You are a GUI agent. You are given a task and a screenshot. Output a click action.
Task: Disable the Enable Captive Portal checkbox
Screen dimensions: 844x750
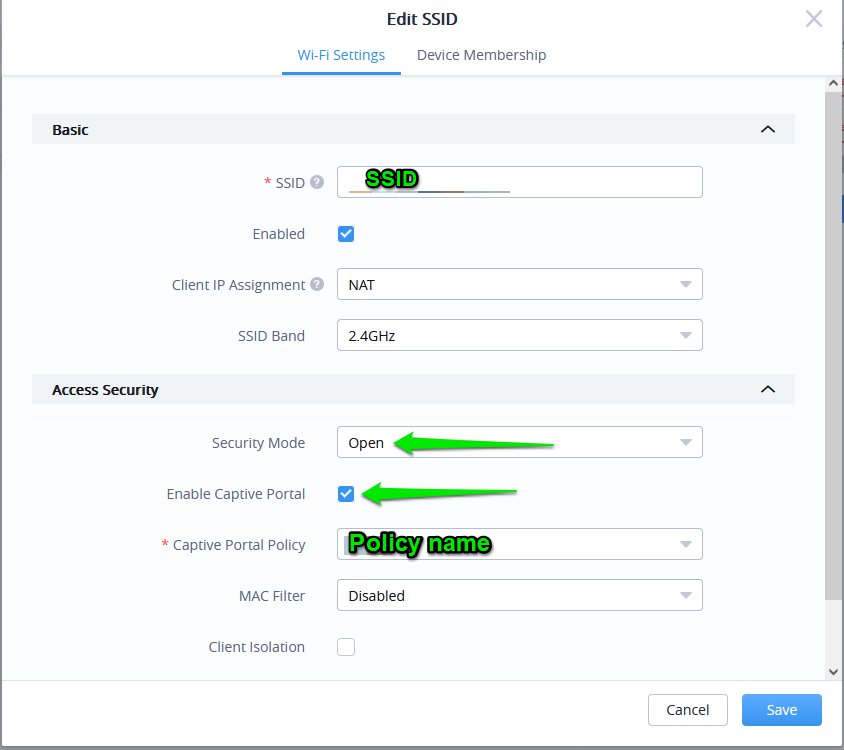pyautogui.click(x=346, y=494)
